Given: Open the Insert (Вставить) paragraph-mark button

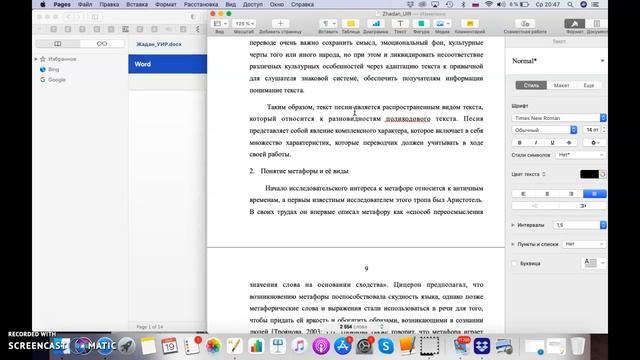Looking at the screenshot, I should (328, 24).
